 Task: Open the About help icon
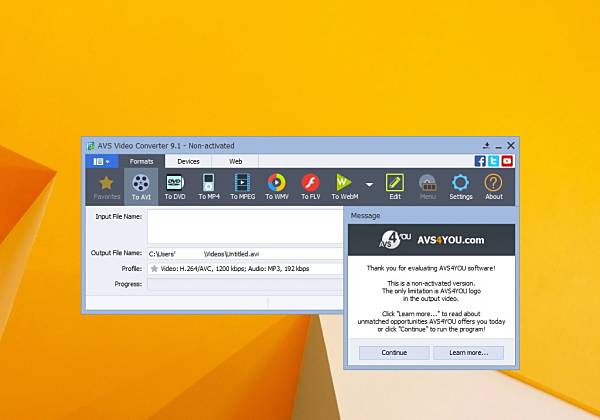click(x=494, y=187)
